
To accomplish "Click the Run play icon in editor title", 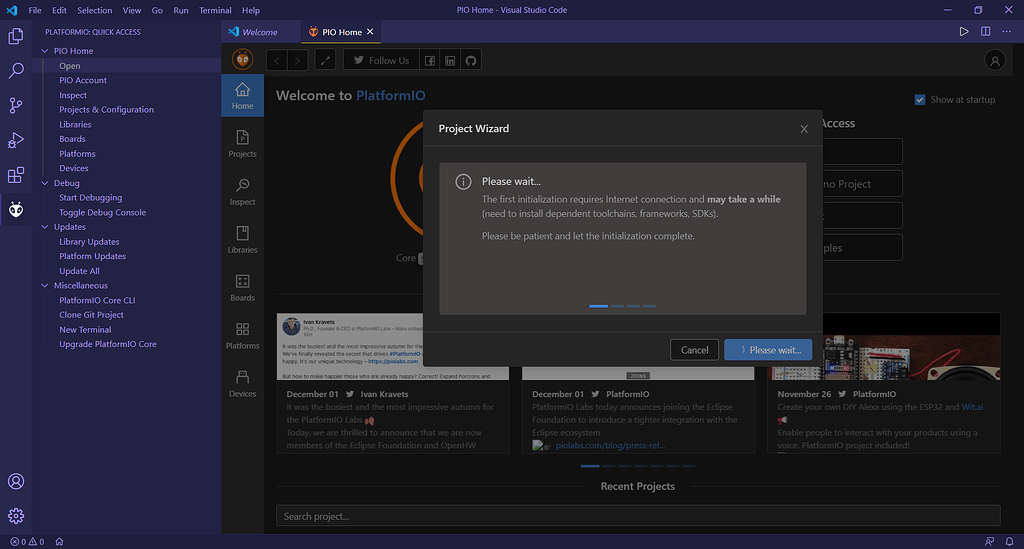I will 964,31.
